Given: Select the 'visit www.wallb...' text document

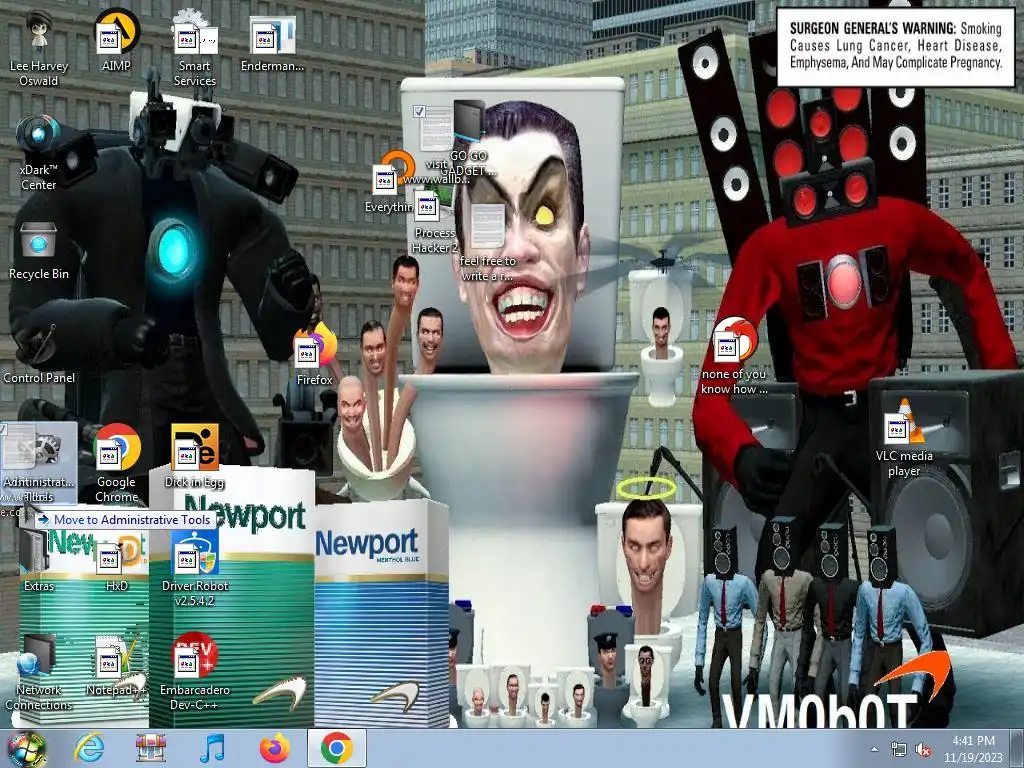Looking at the screenshot, I should tap(436, 145).
